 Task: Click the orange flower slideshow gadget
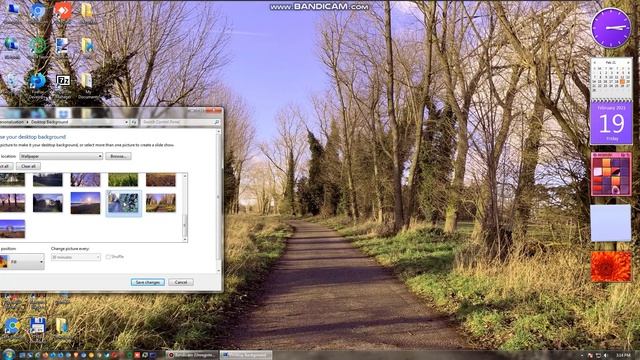point(611,267)
